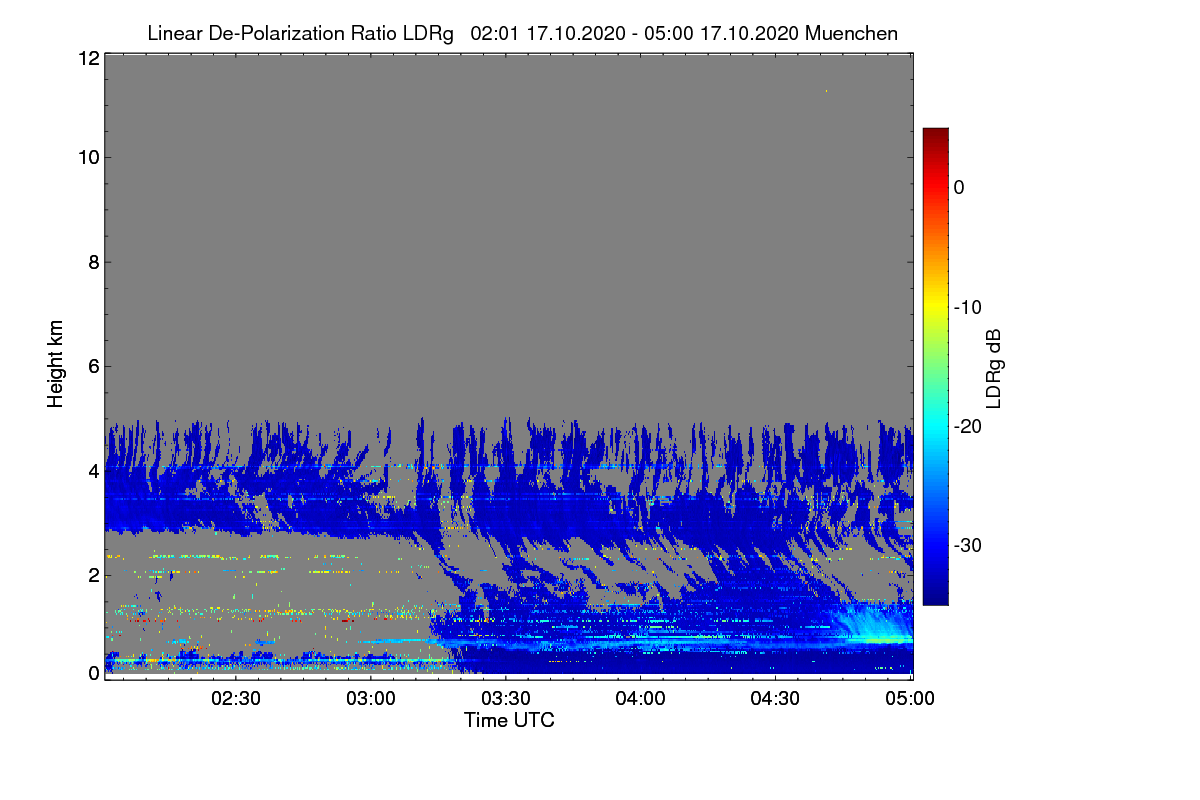Viewport: 1200px width, 800px height.
Task: Click the '8' height tick label
Action: click(92, 262)
